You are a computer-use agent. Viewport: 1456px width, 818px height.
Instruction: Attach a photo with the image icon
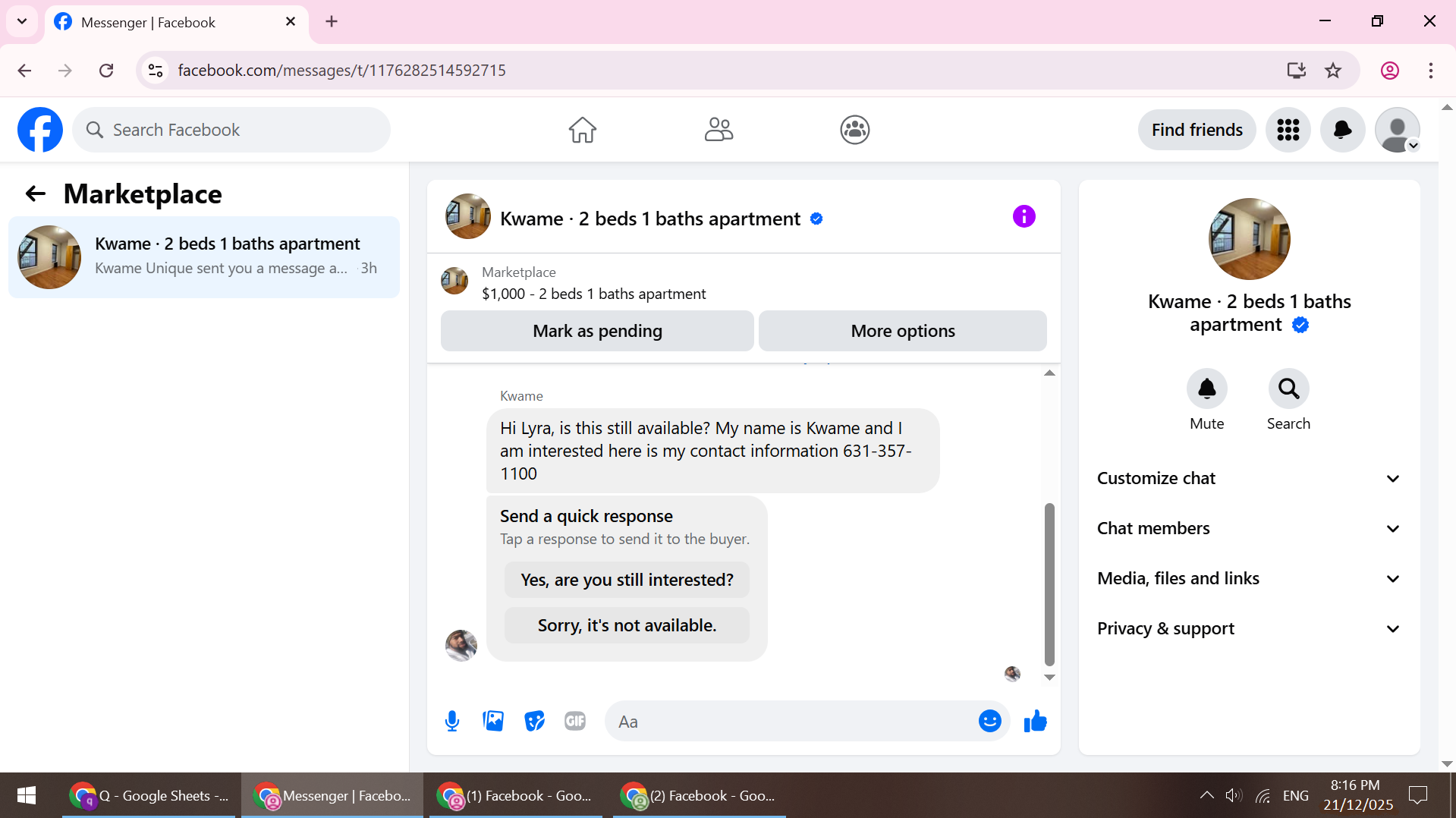point(493,721)
